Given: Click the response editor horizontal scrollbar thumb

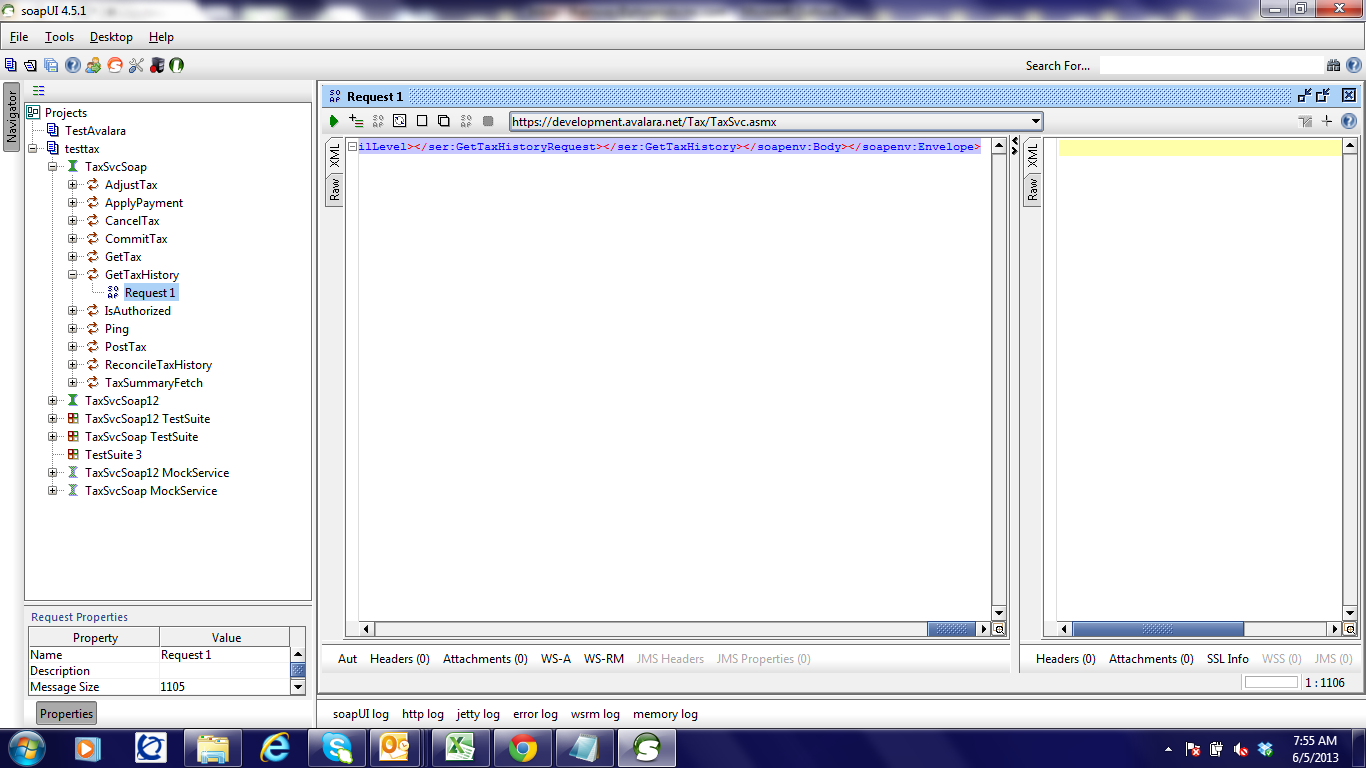Looking at the screenshot, I should (x=1158, y=629).
